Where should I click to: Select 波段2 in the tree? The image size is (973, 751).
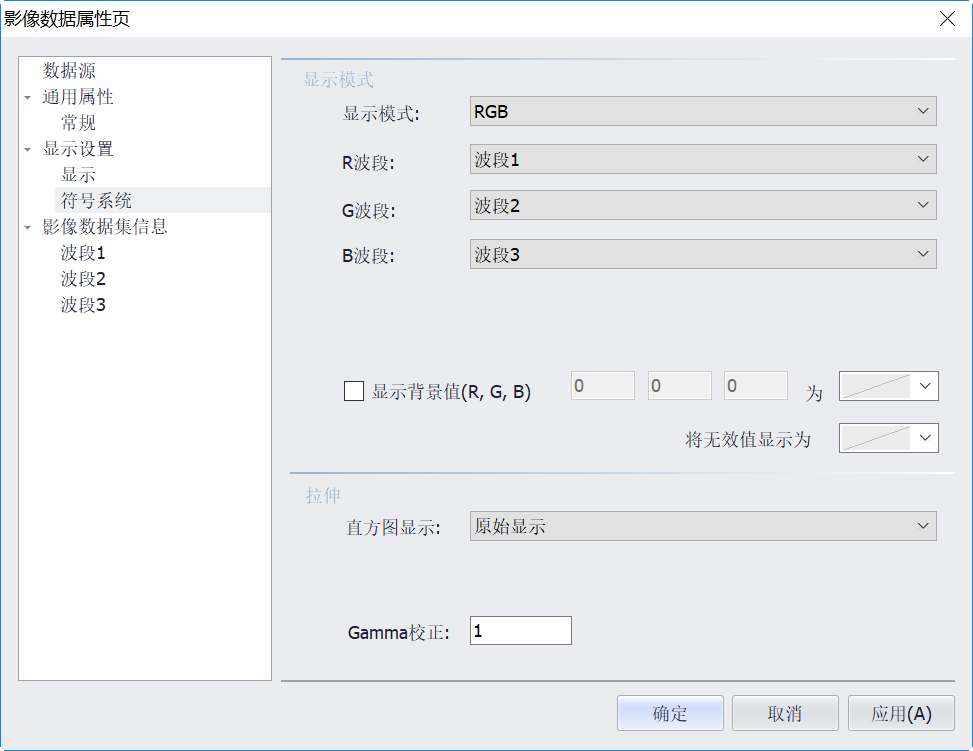pos(83,279)
